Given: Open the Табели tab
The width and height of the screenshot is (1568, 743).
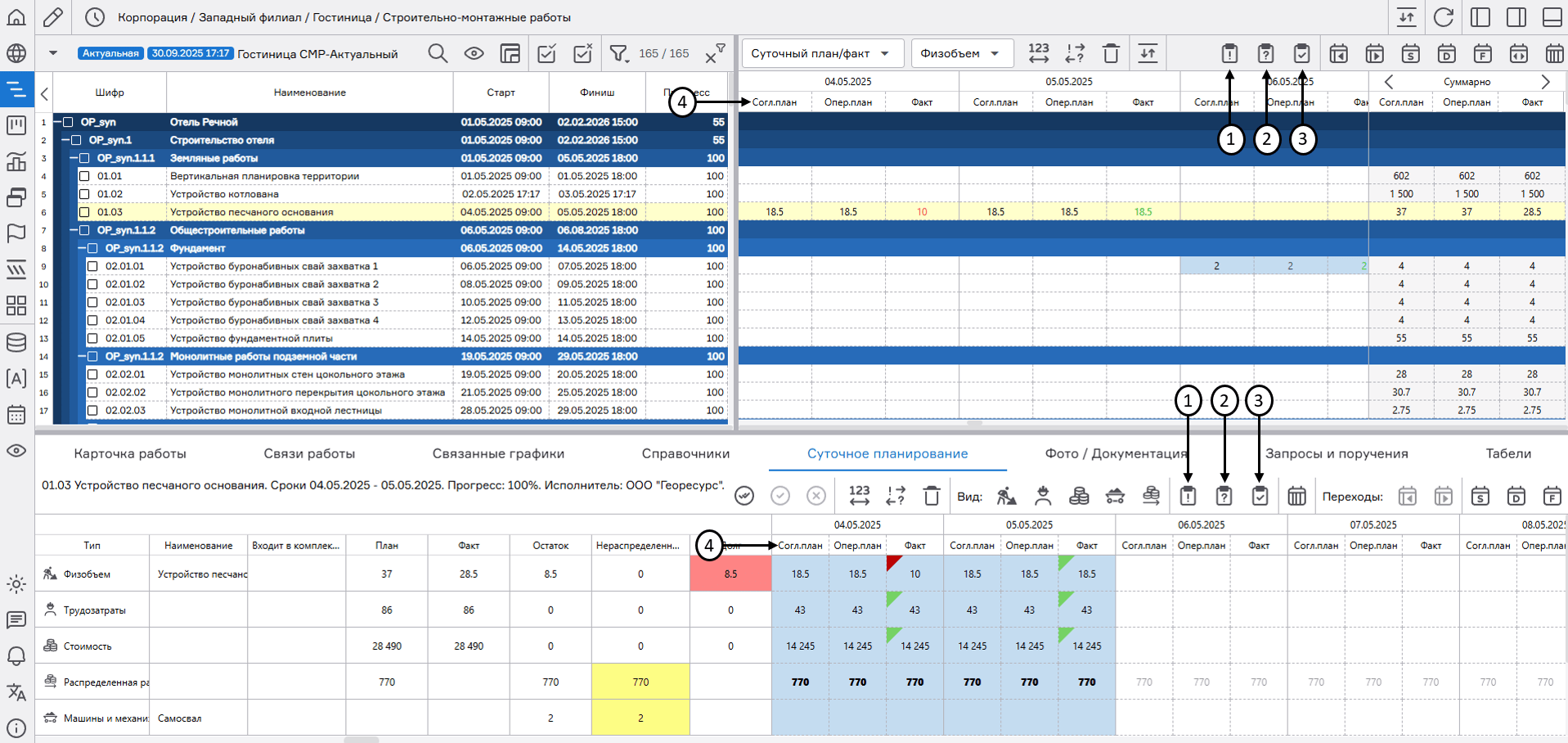Looking at the screenshot, I should click(x=1508, y=453).
